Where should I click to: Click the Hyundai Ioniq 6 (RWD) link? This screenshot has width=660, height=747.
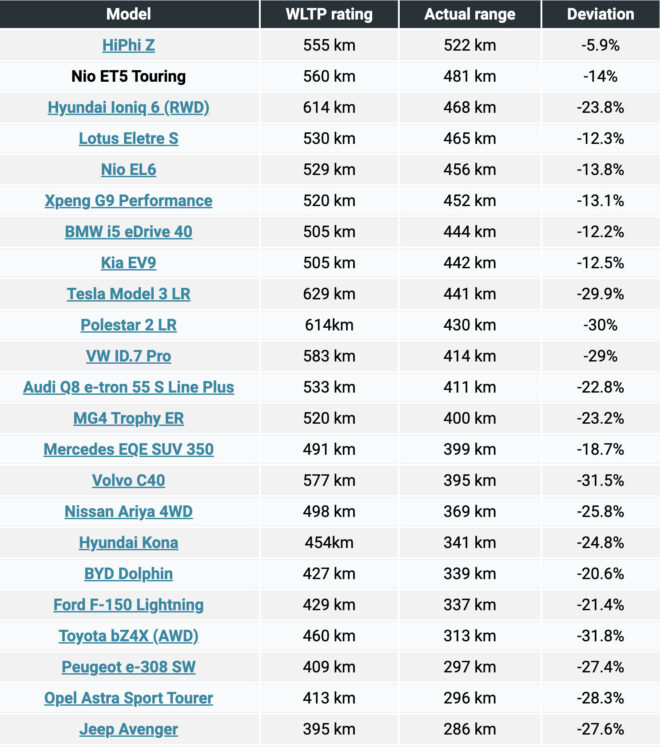pos(128,107)
